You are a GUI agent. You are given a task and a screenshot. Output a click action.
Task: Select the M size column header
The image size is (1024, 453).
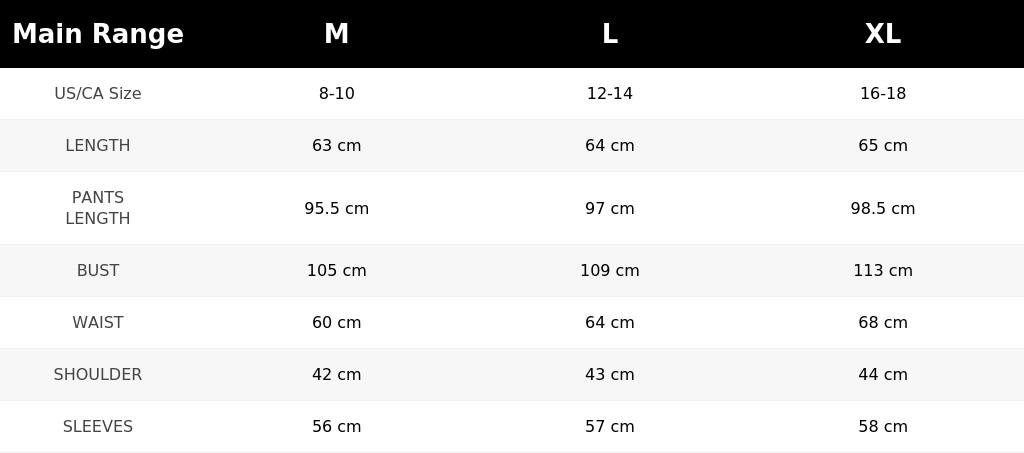coord(336,34)
